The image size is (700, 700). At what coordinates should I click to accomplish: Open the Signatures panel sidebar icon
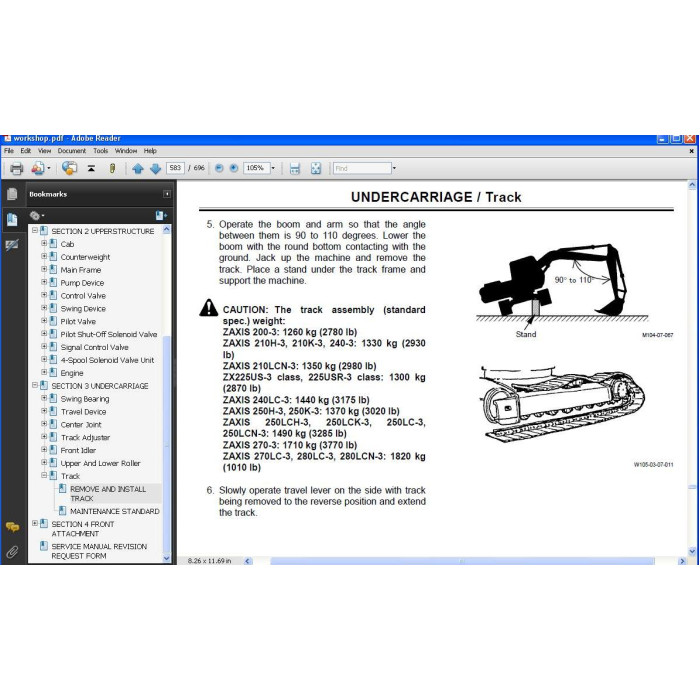[12, 245]
